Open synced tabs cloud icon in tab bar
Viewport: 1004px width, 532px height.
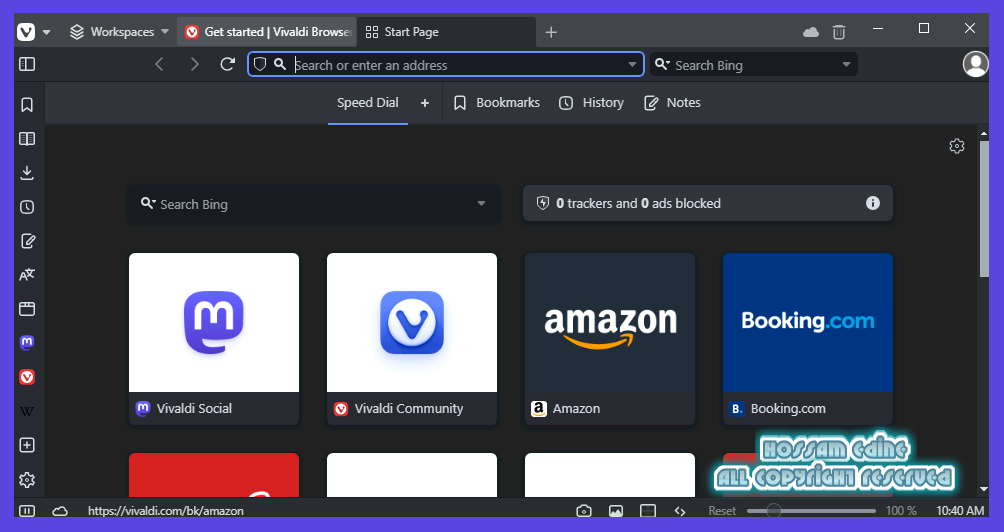coord(811,32)
